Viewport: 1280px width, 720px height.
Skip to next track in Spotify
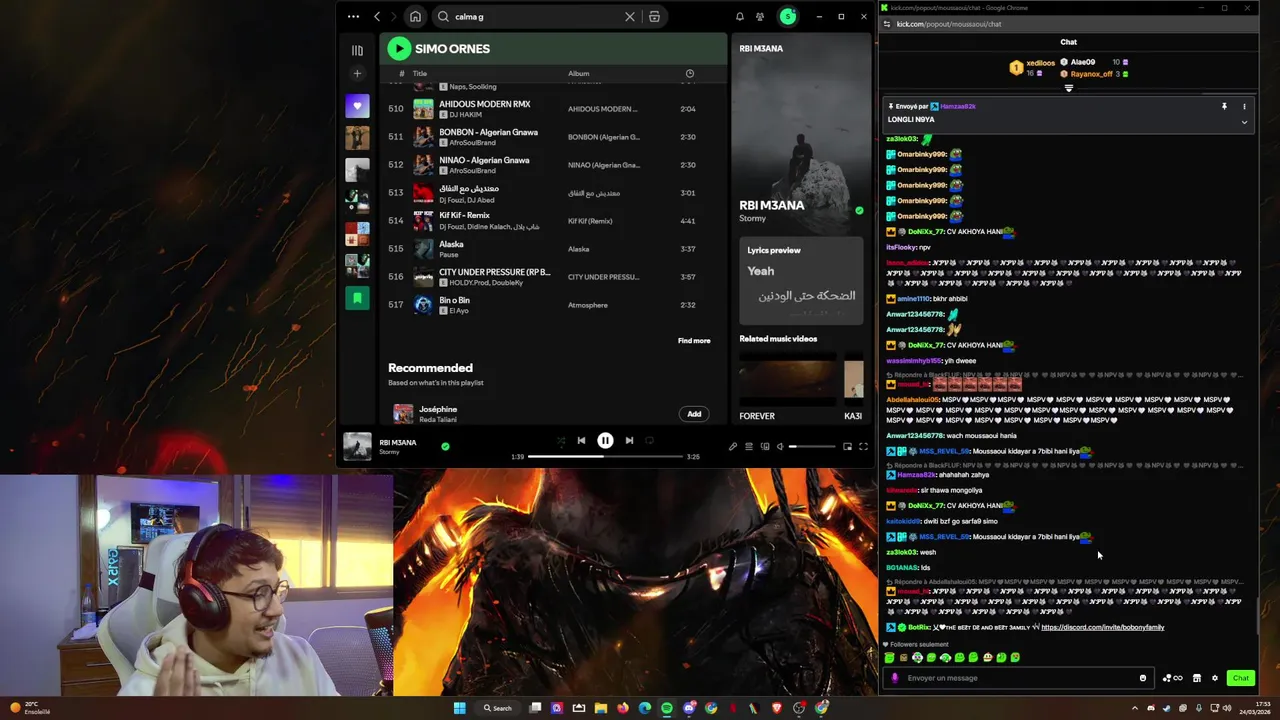coord(629,441)
